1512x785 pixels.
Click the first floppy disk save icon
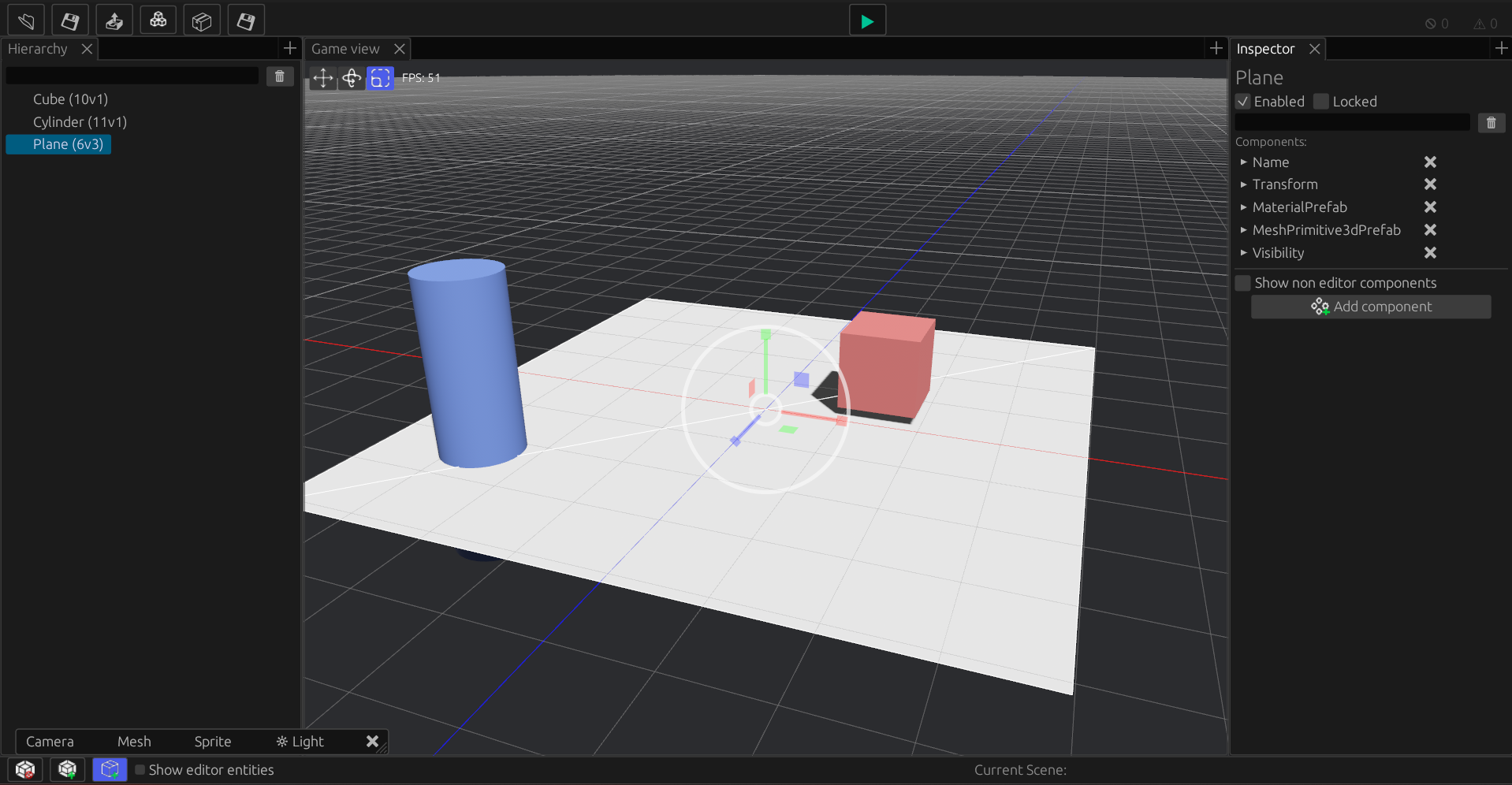point(70,20)
